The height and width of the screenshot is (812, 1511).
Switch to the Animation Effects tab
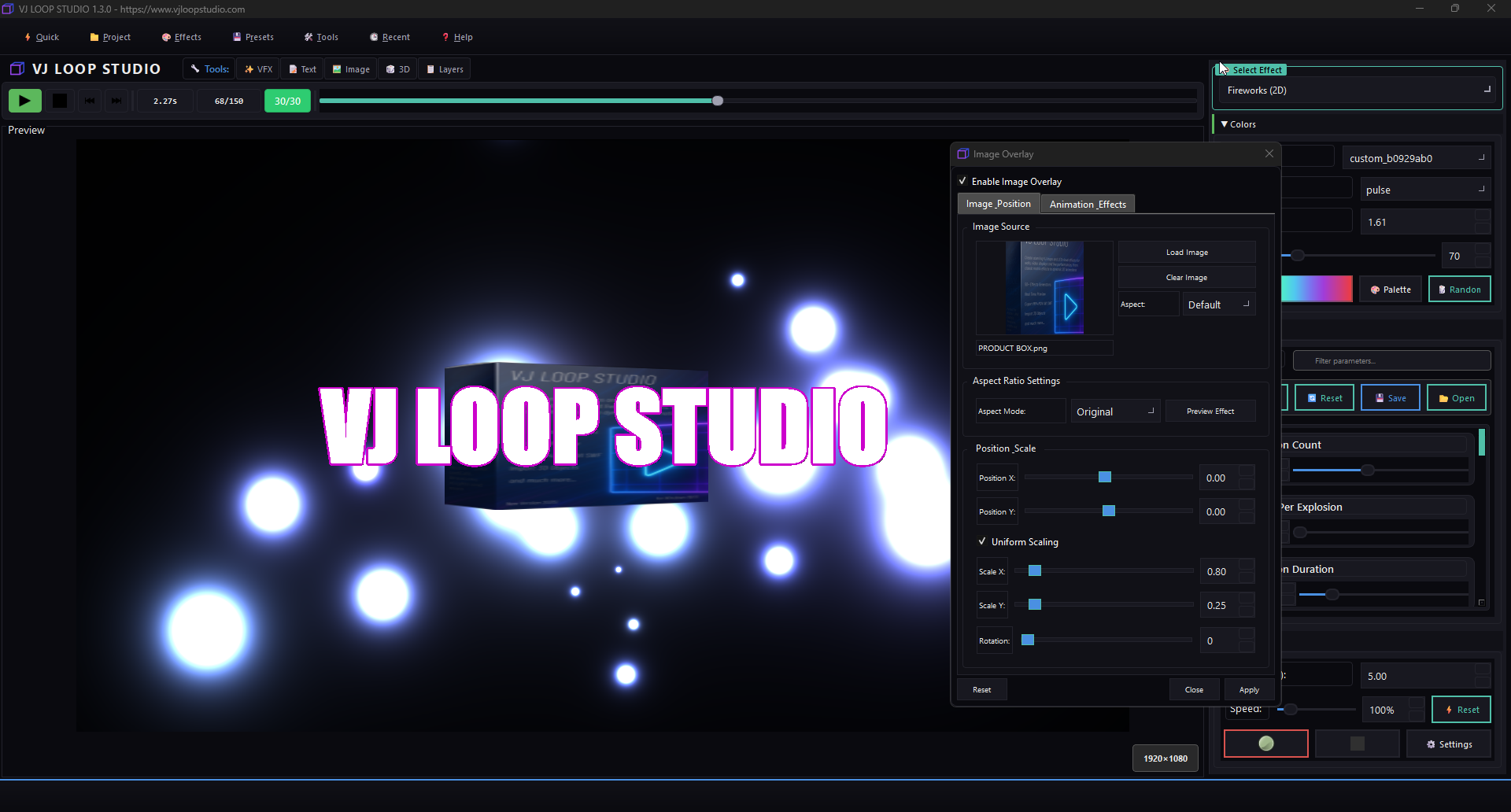pyautogui.click(x=1088, y=203)
